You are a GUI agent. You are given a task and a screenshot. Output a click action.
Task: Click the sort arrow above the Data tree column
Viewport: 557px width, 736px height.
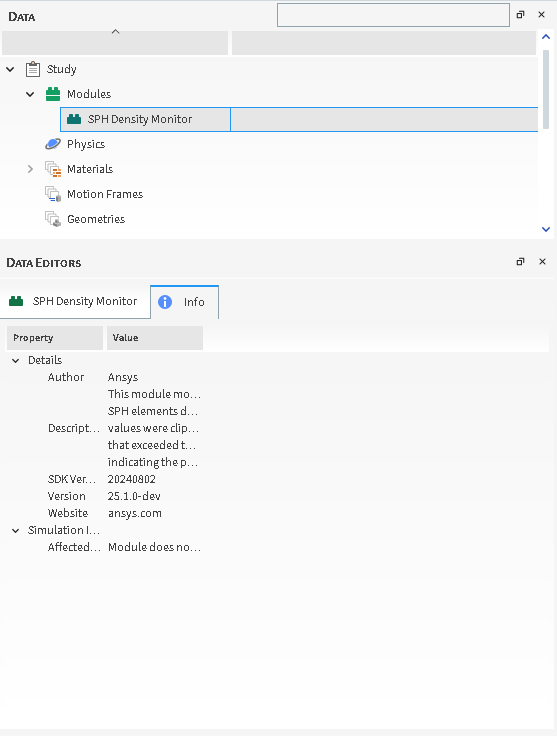(x=115, y=31)
